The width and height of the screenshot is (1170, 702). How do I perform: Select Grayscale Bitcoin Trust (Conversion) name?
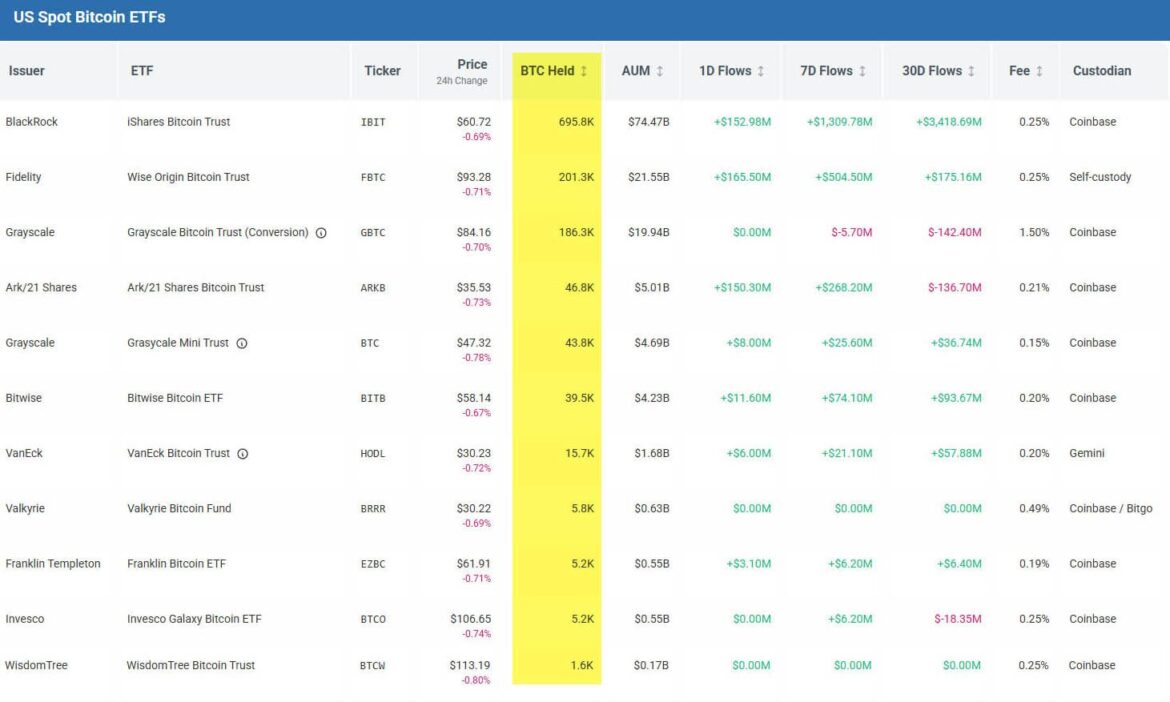pos(217,232)
